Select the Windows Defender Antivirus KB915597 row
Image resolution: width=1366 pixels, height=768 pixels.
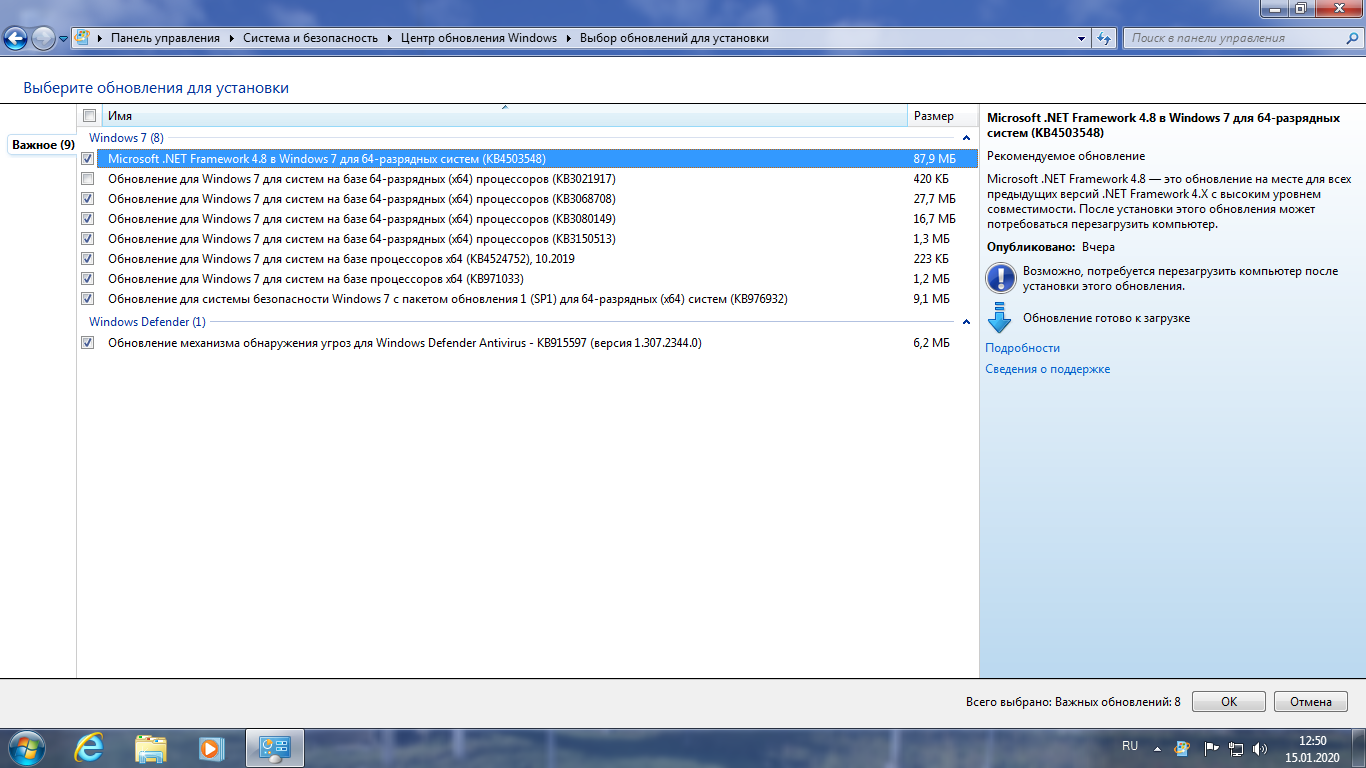(x=528, y=343)
